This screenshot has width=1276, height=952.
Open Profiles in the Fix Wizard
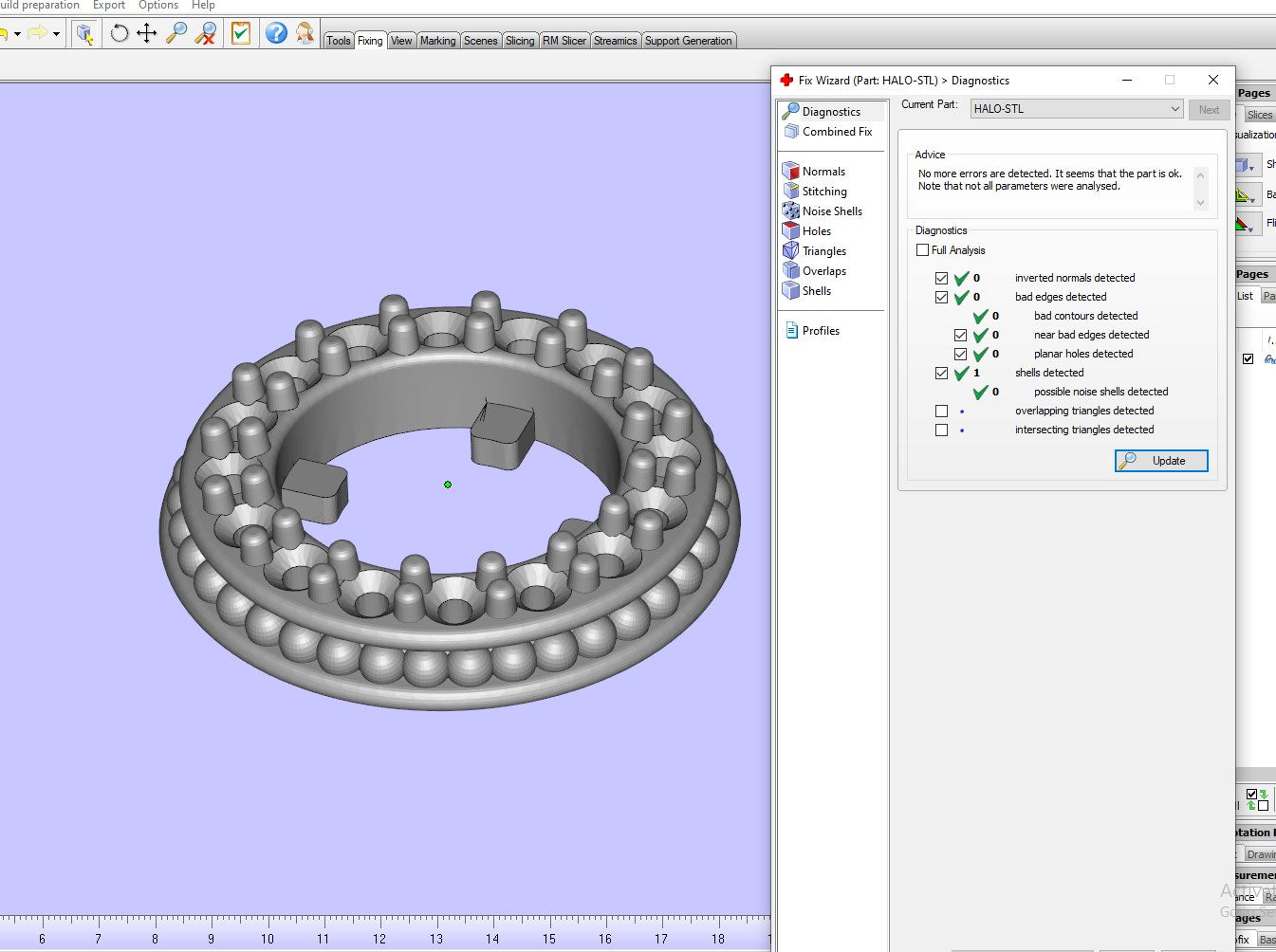(820, 331)
